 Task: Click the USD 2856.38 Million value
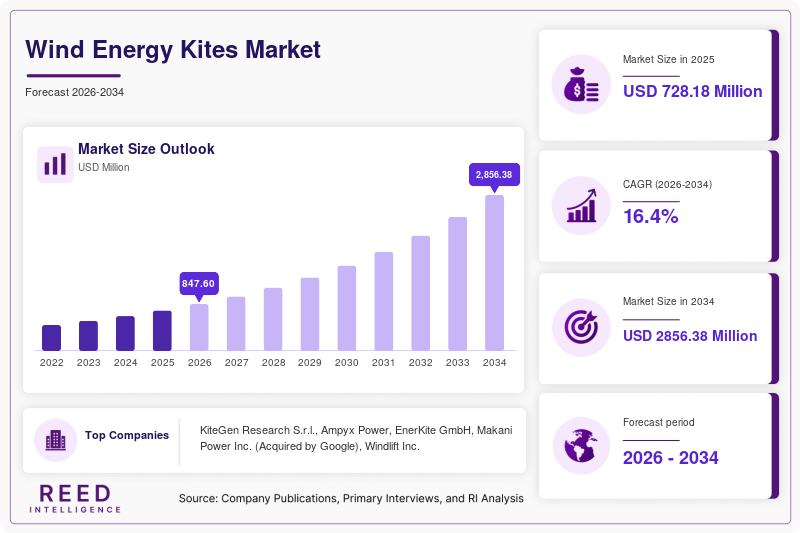click(690, 336)
